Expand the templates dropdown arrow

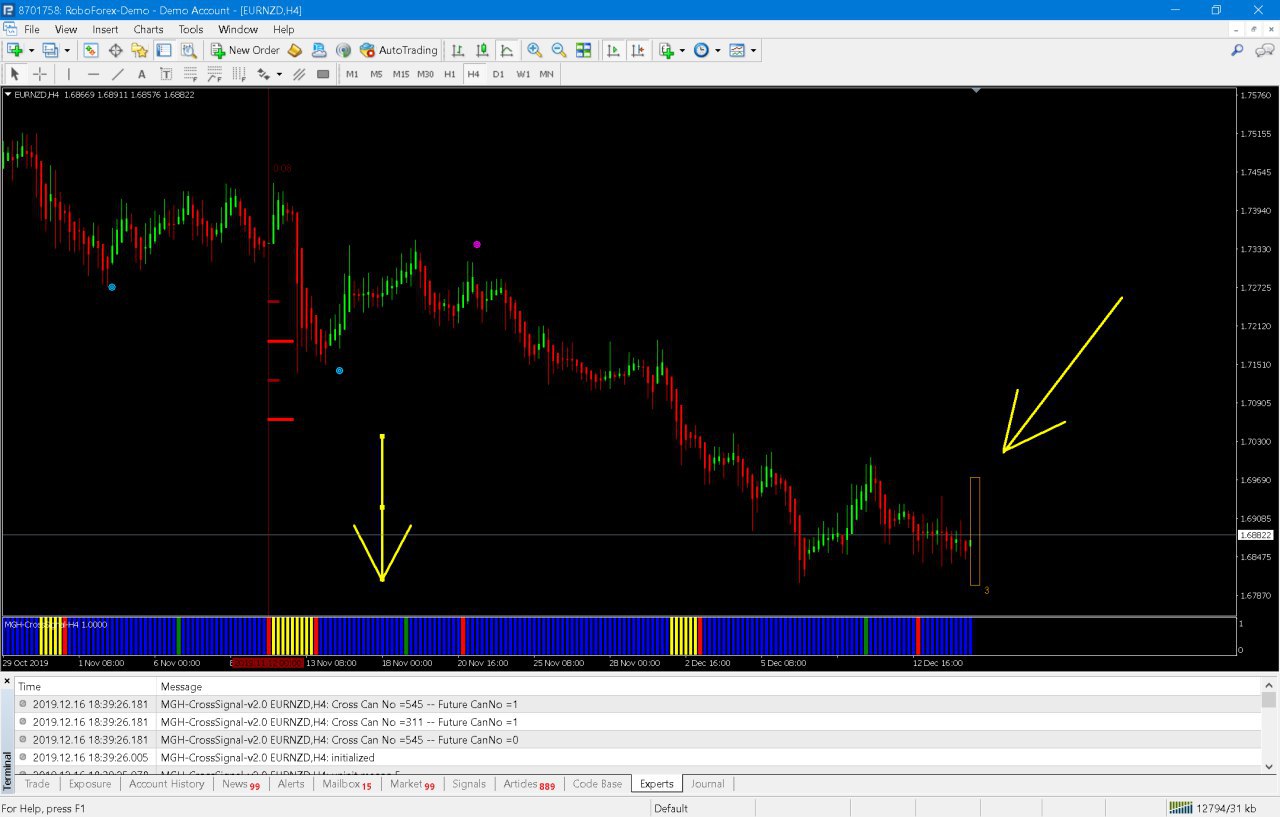(x=753, y=50)
